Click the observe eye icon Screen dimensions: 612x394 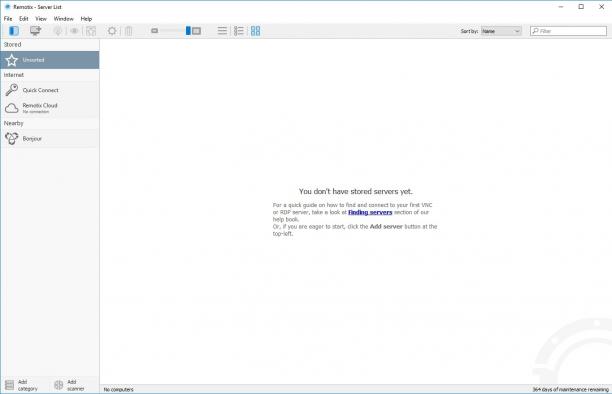pyautogui.click(x=74, y=31)
